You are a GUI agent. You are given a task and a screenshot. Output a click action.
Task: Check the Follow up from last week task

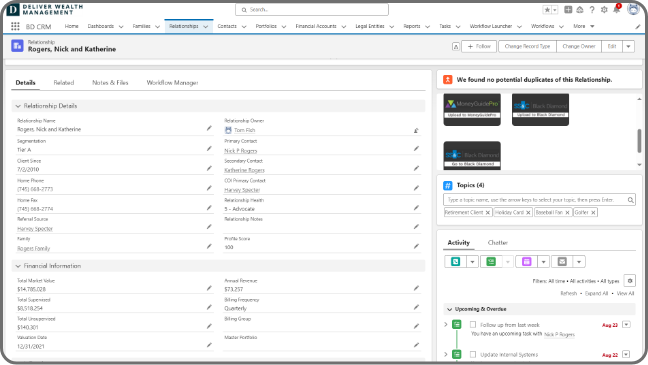pyautogui.click(x=473, y=324)
